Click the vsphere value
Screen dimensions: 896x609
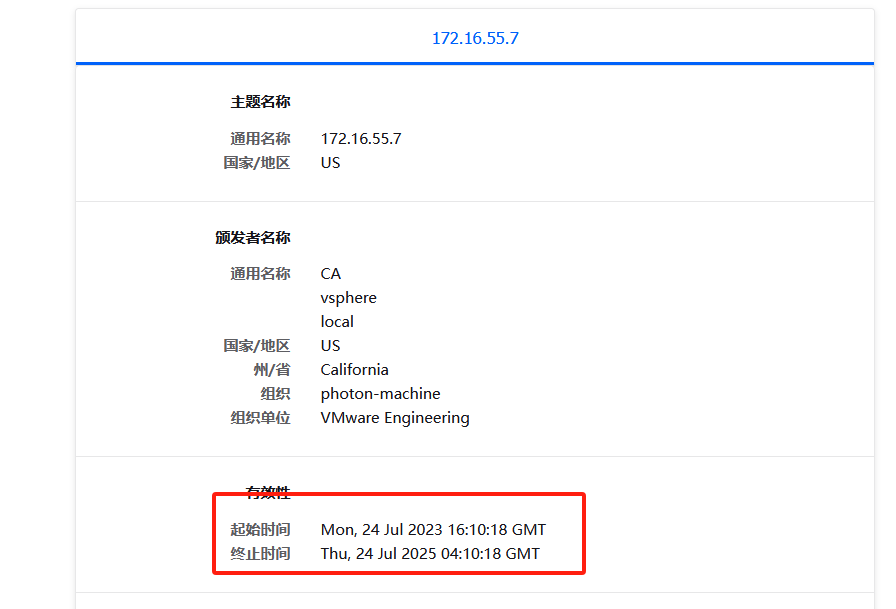(x=349, y=298)
